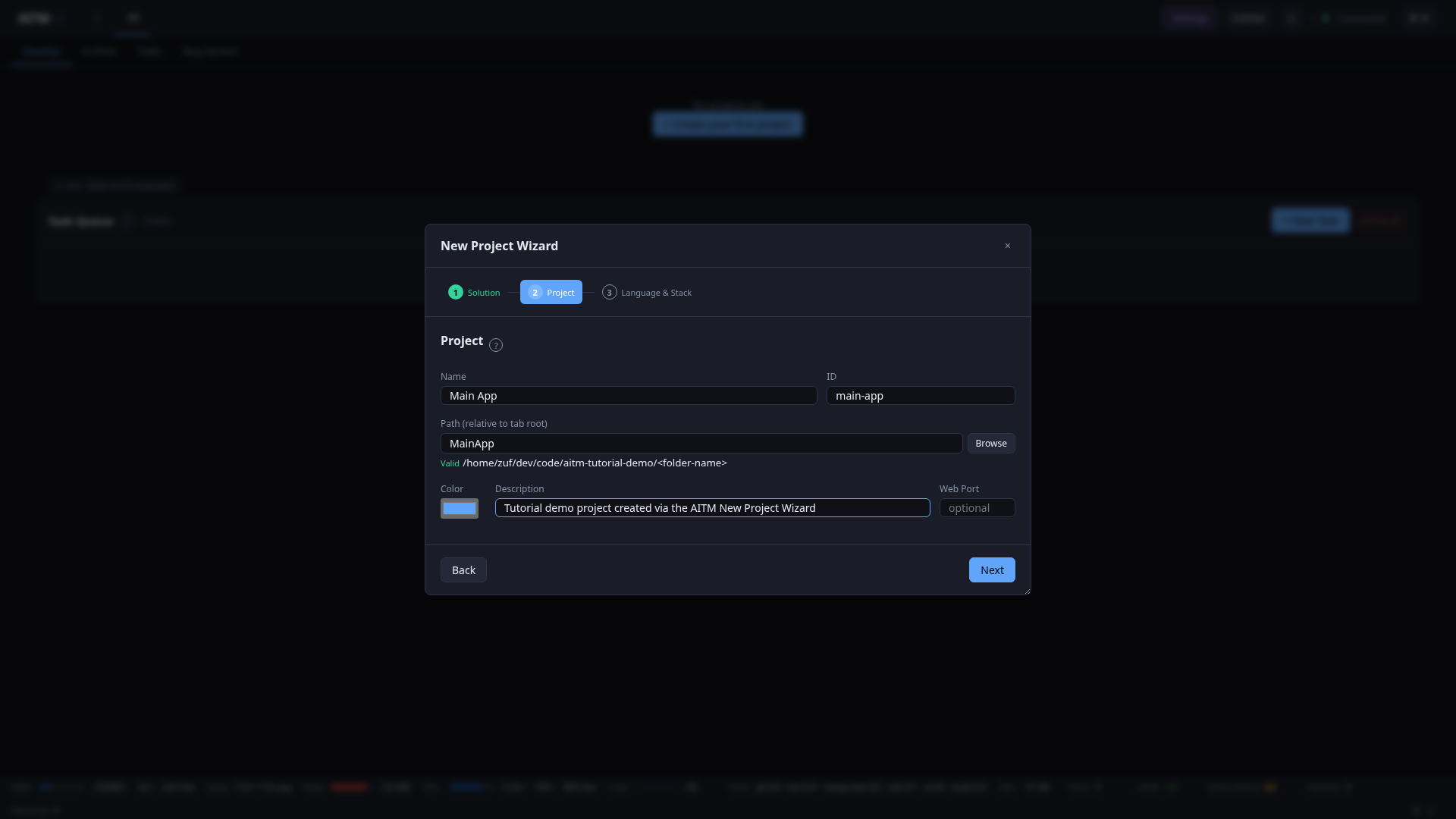Jump to Language & Stack step
Screen dimensions: 1456x819
[x=647, y=293]
